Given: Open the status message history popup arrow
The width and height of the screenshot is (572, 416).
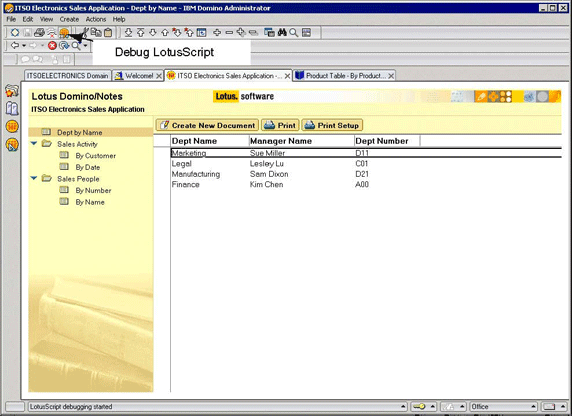Looking at the screenshot, I should (x=403, y=406).
